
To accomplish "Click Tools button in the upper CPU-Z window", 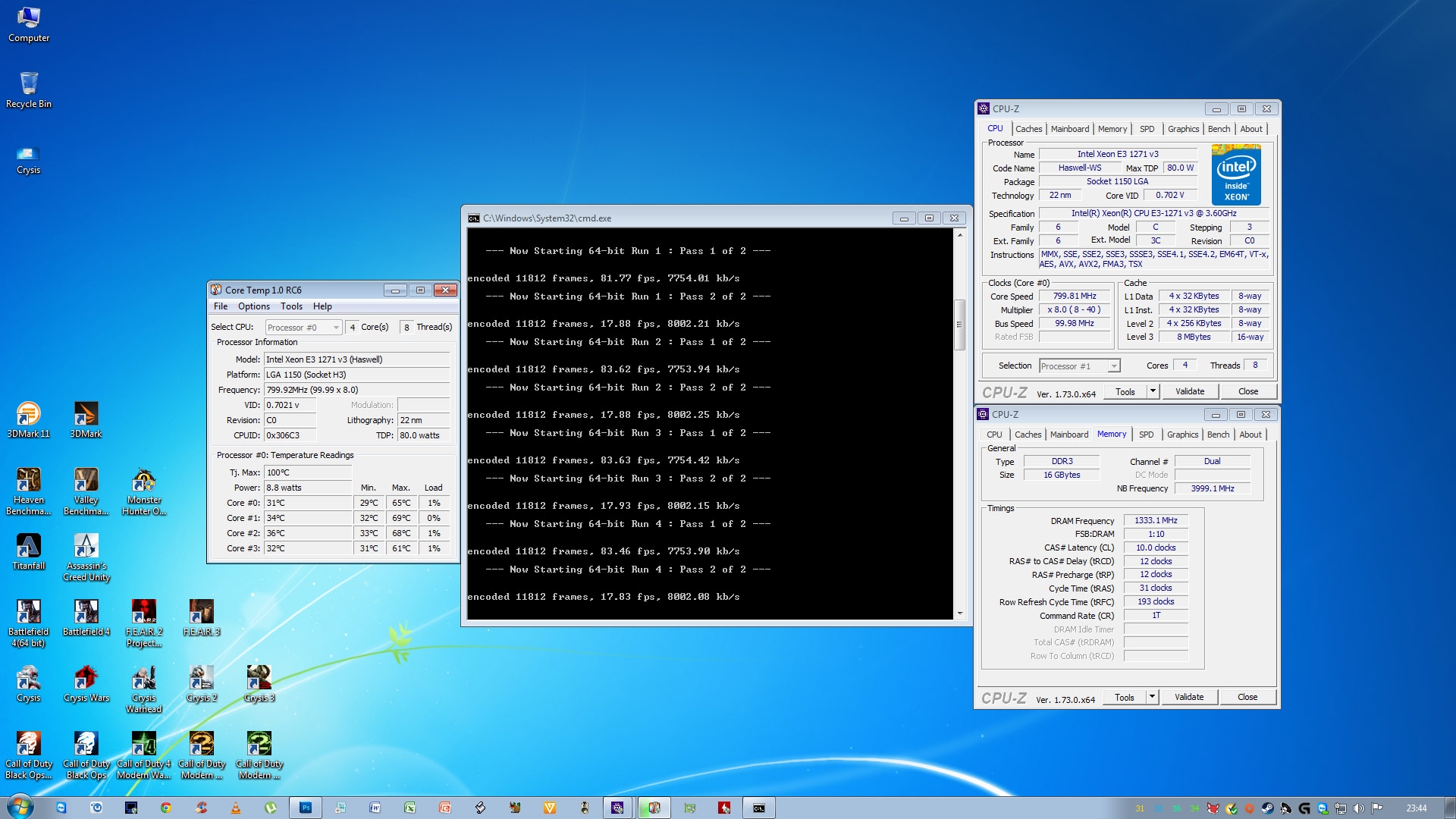I will coord(1125,391).
